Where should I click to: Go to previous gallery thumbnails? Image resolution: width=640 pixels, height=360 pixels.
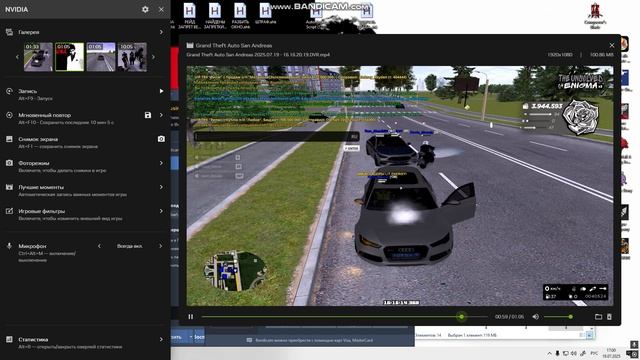(x=17, y=57)
